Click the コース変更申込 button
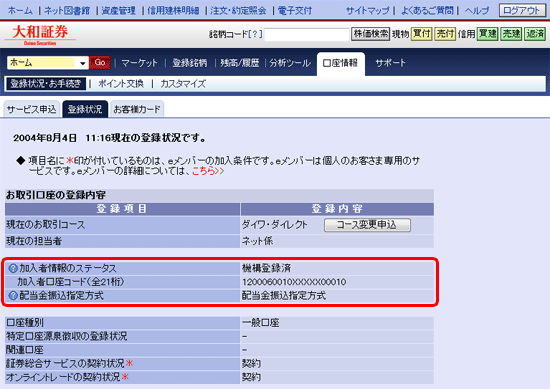 pyautogui.click(x=367, y=225)
